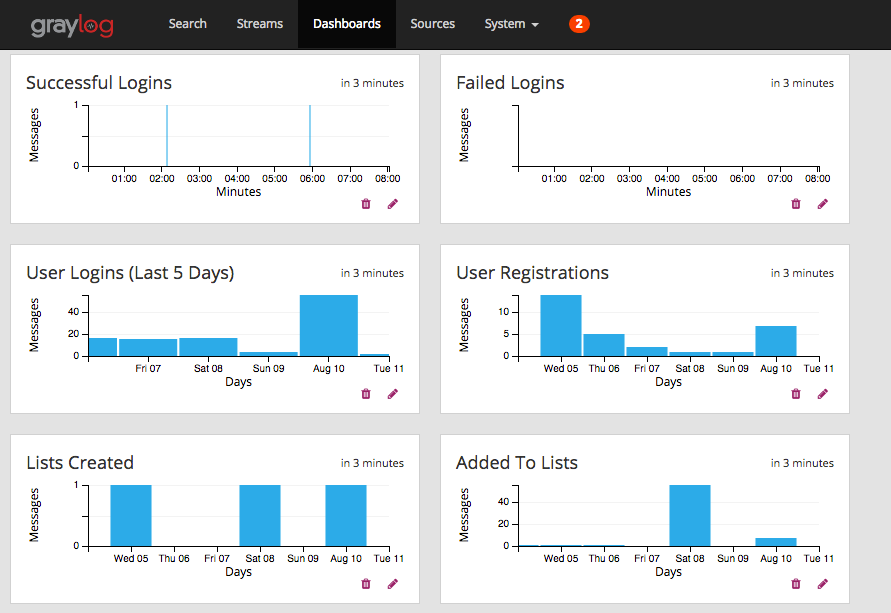This screenshot has height=613, width=891.
Task: Click the Aug 10 bar in User Logins chart
Action: point(329,326)
